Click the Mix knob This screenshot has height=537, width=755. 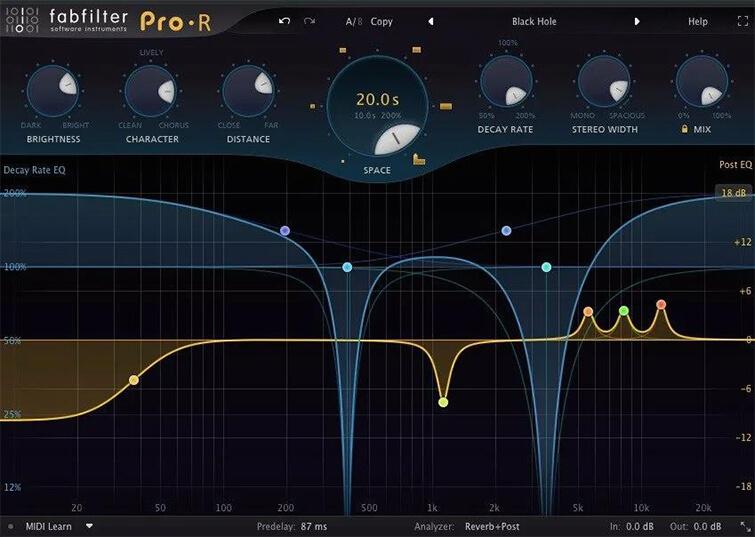tap(702, 81)
